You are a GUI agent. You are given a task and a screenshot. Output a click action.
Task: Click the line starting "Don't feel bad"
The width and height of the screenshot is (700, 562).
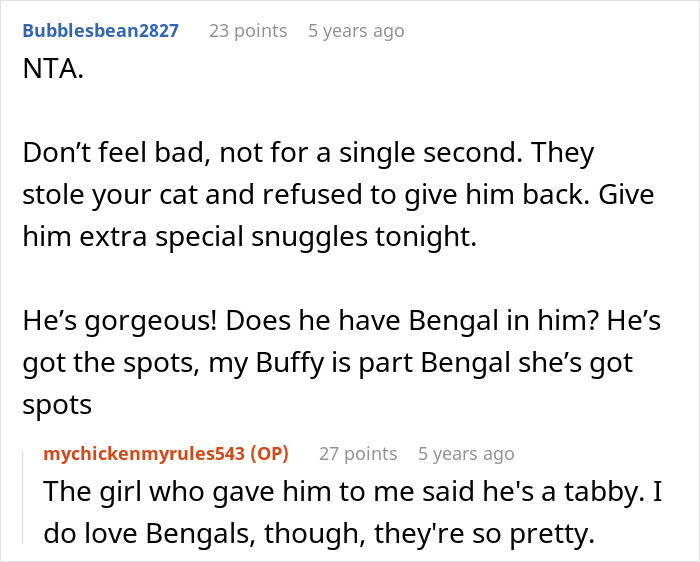tap(308, 153)
